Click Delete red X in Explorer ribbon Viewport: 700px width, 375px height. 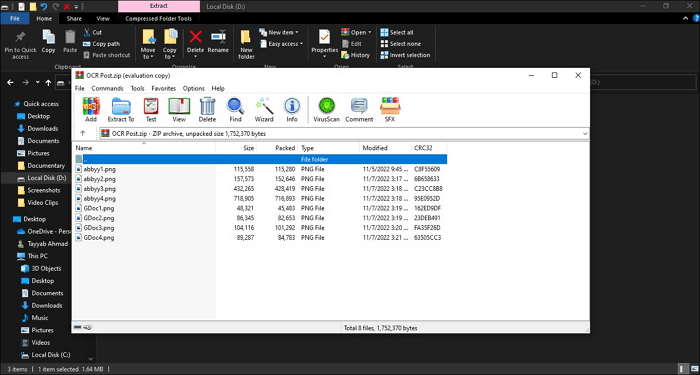coord(195,42)
